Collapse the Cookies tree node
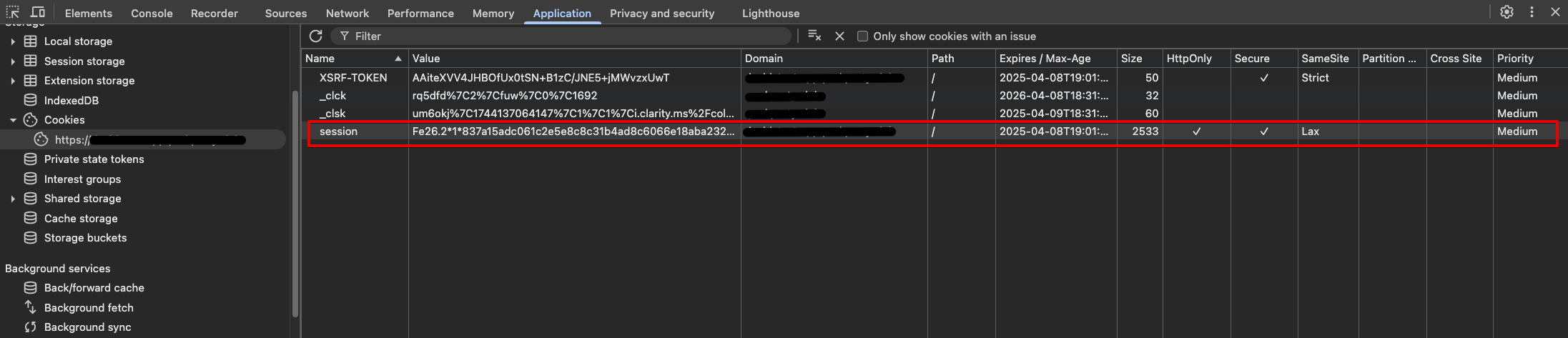Viewport: 1568px width, 338px height. click(x=13, y=120)
